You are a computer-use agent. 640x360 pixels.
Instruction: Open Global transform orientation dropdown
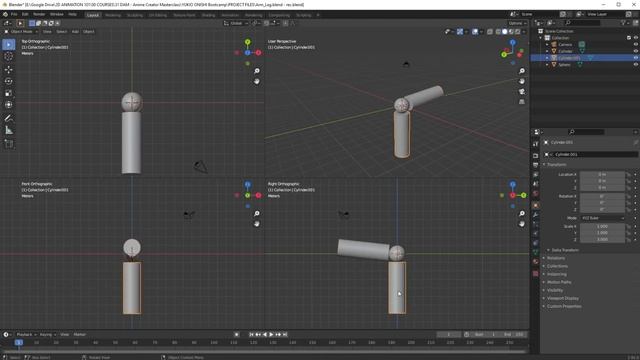(236, 23)
